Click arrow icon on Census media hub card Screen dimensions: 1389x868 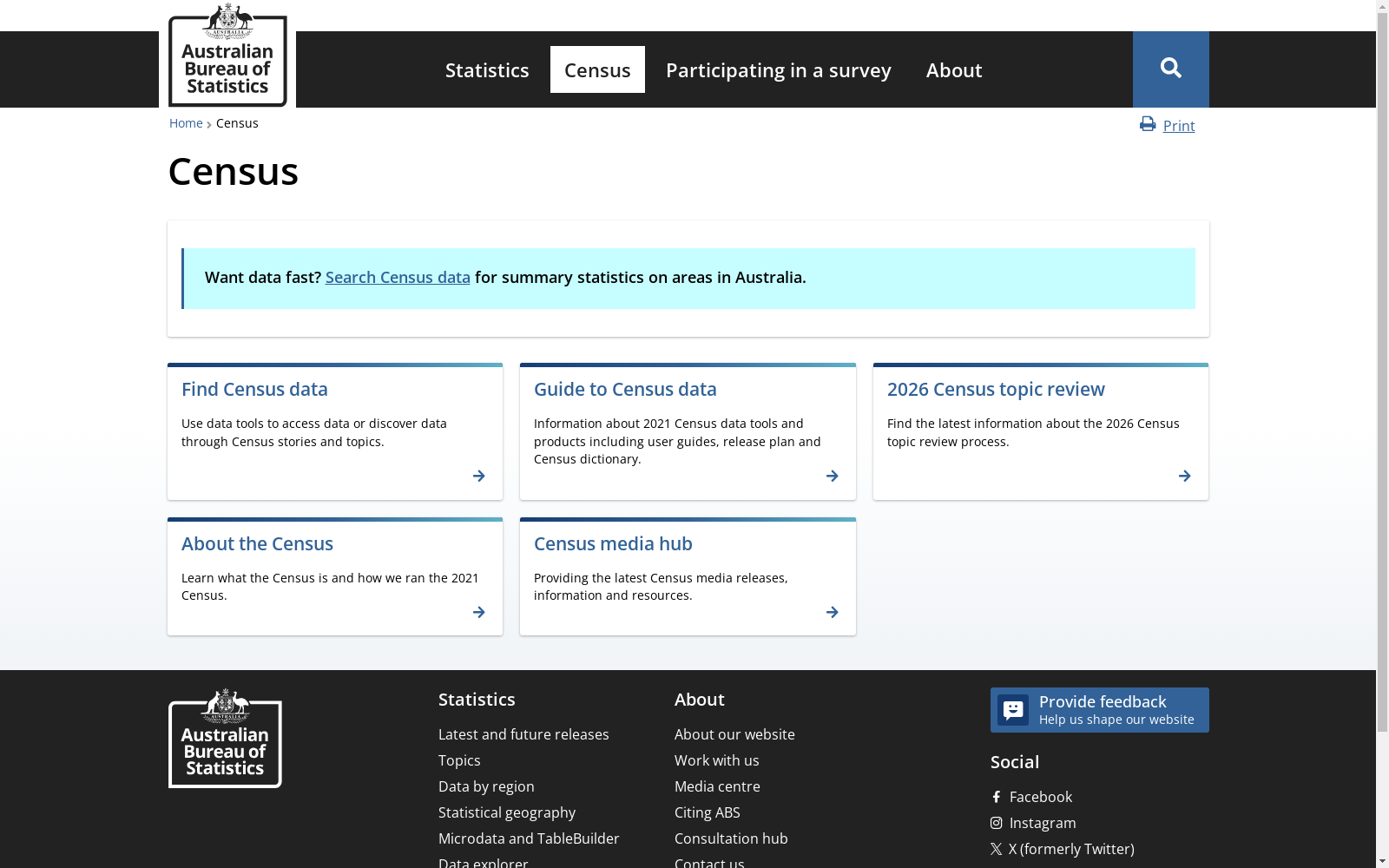coord(833,612)
